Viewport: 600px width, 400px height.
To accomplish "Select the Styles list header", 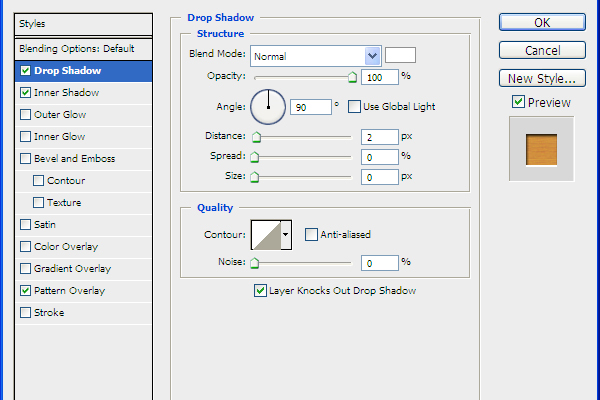I will click(x=83, y=24).
